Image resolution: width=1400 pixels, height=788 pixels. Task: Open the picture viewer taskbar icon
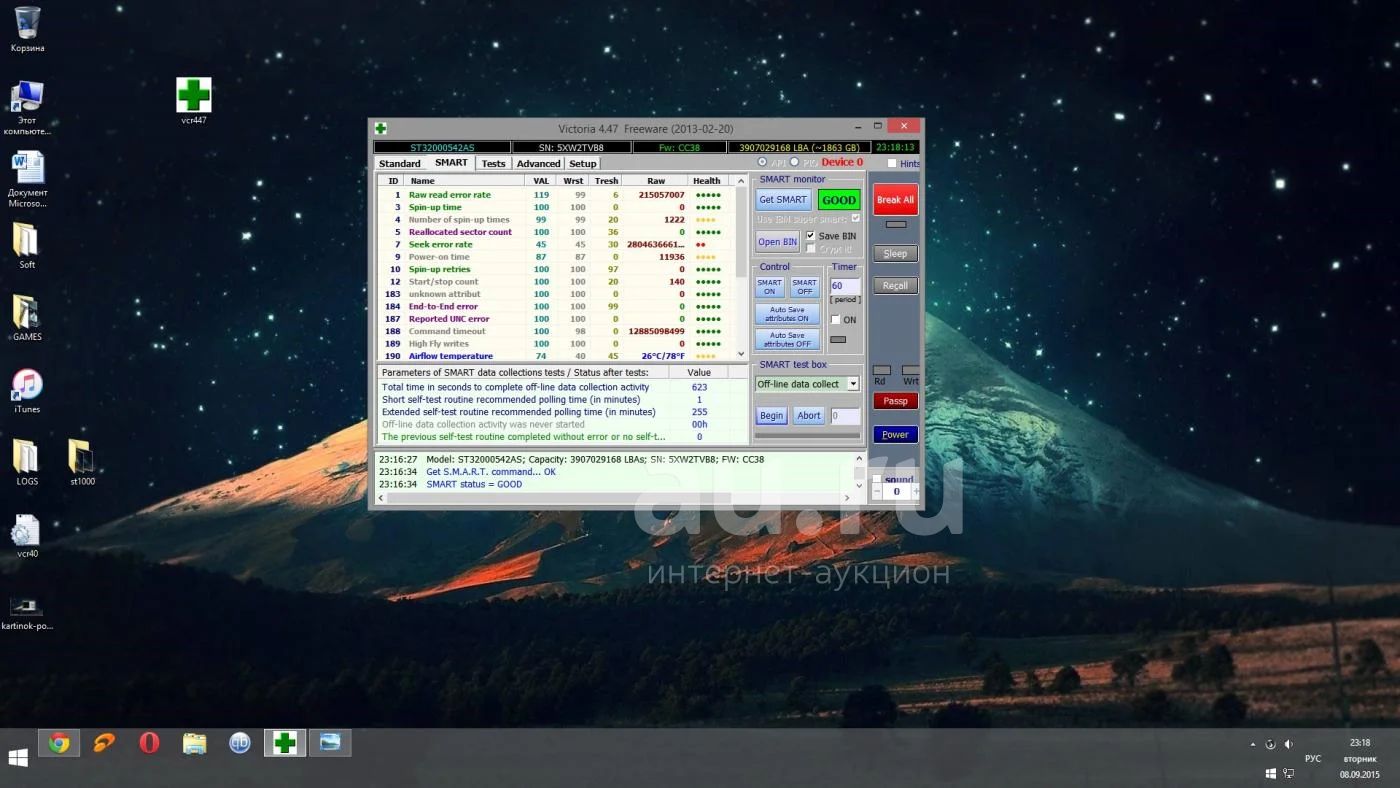pos(330,743)
